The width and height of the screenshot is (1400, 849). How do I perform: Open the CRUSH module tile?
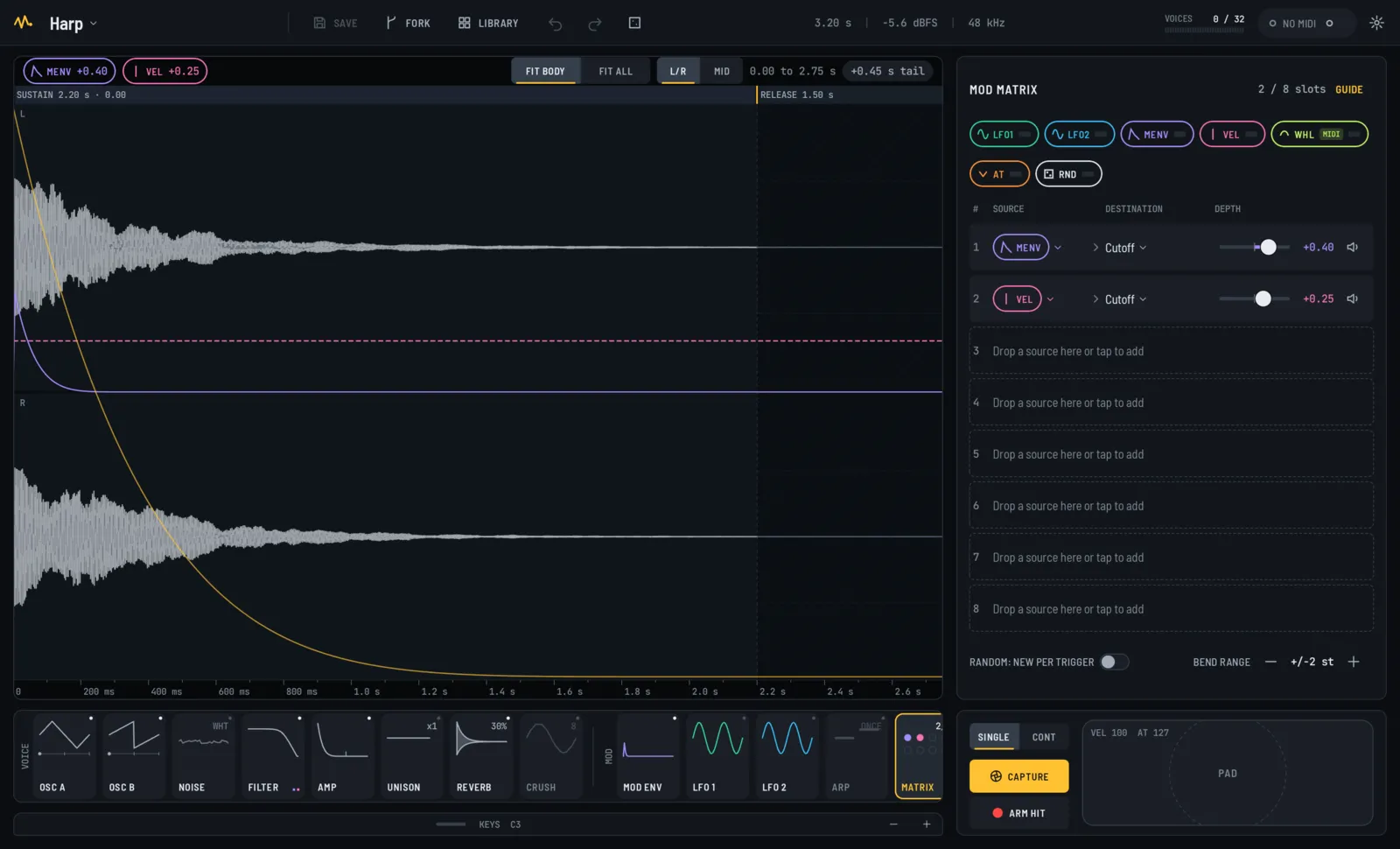click(x=551, y=756)
